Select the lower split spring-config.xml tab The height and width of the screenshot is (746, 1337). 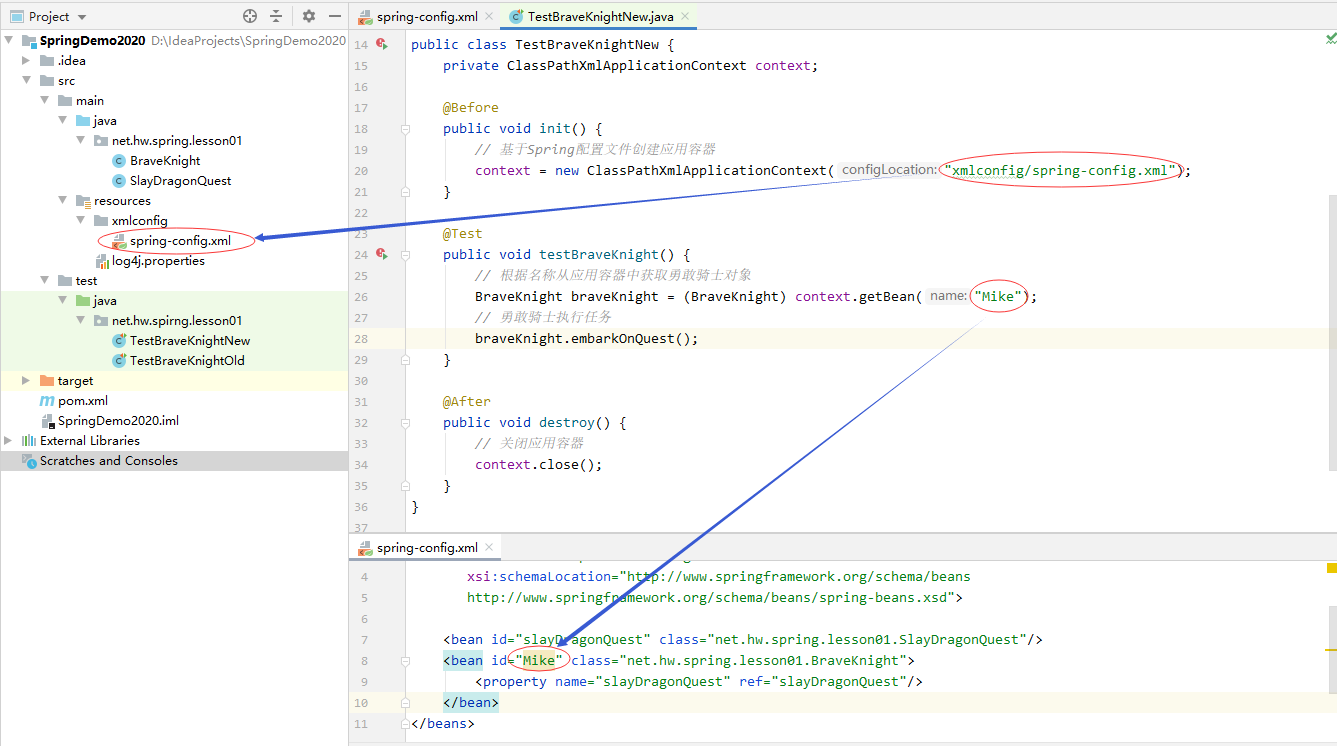click(427, 548)
